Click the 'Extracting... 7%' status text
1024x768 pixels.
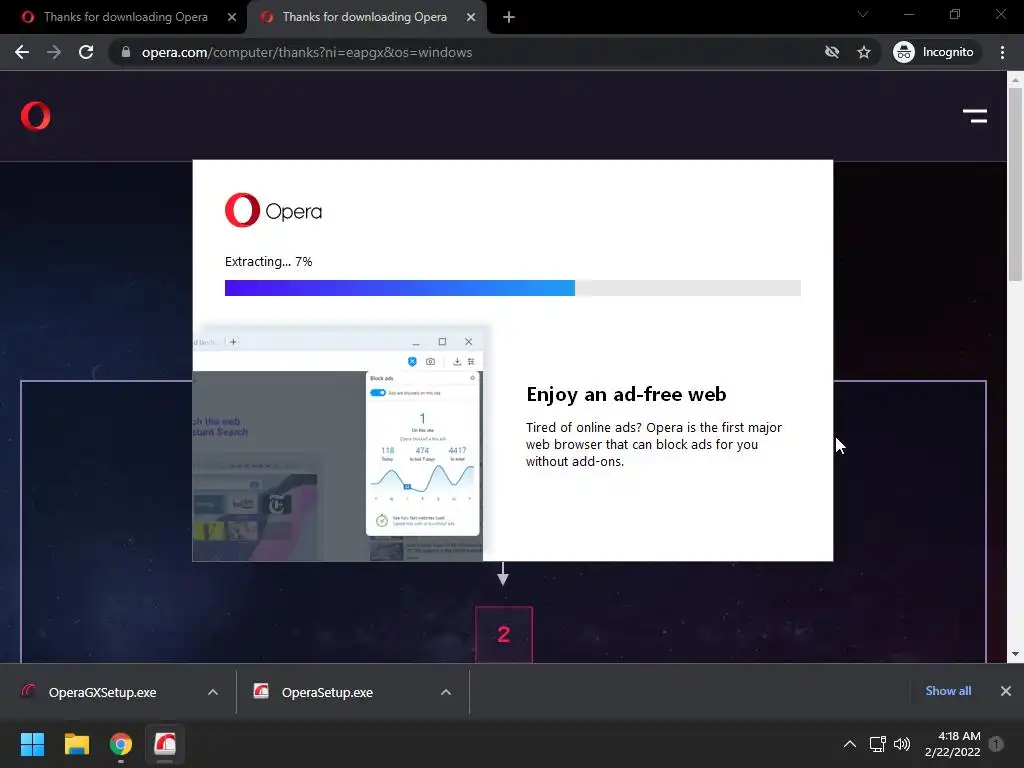268,262
